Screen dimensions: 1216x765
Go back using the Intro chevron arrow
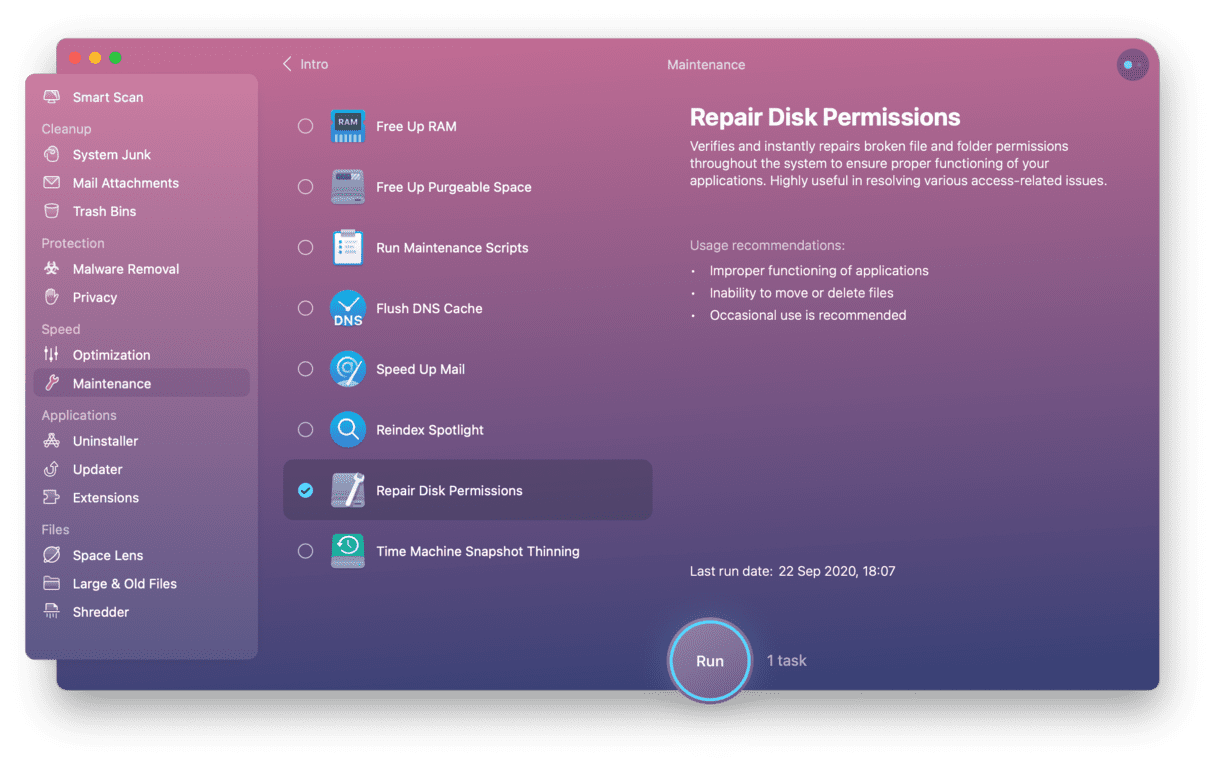pos(287,64)
